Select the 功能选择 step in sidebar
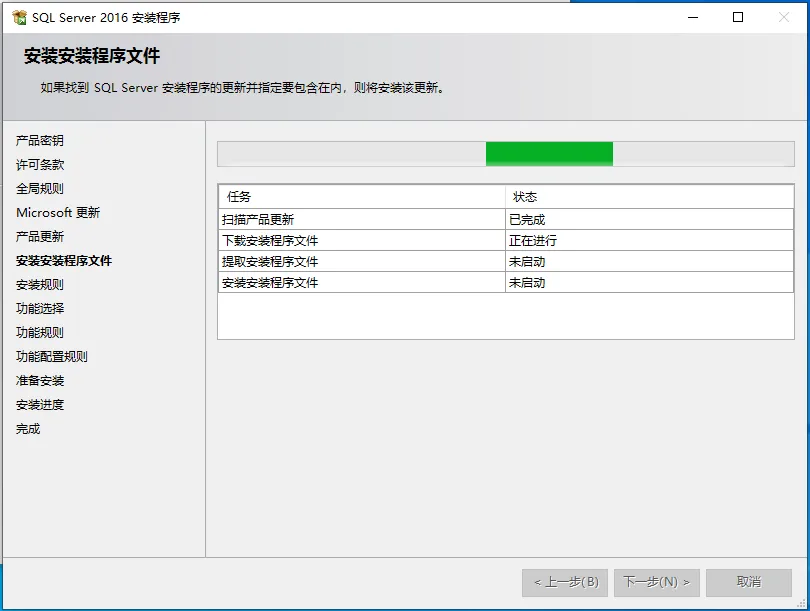Image resolution: width=810 pixels, height=611 pixels. pyautogui.click(x=40, y=308)
